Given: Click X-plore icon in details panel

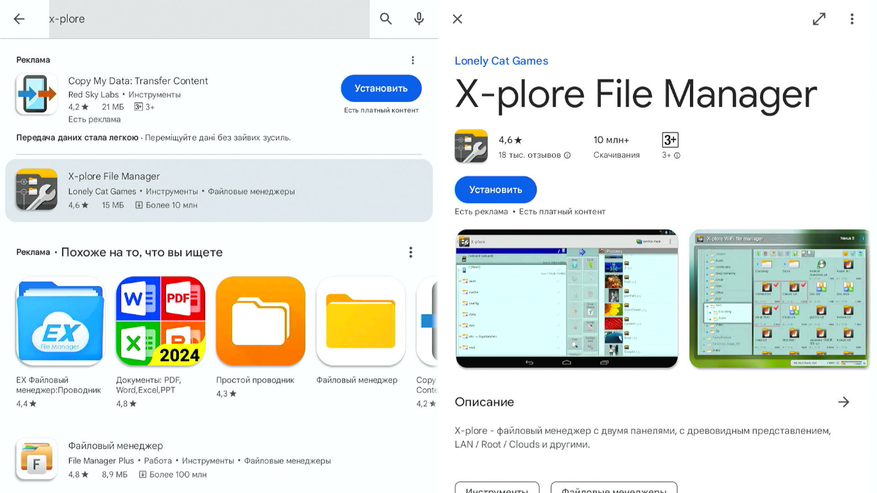Looking at the screenshot, I should 471,146.
